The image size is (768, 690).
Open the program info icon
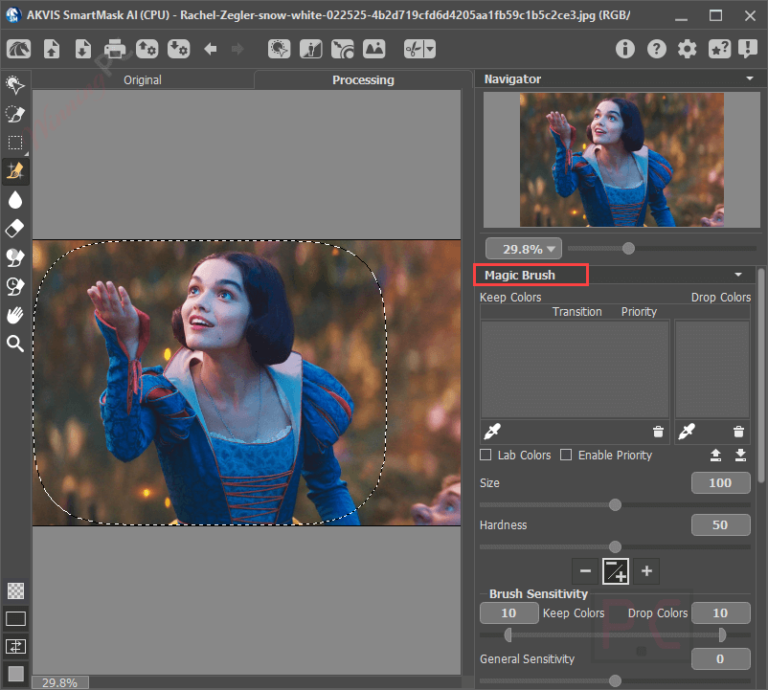(625, 49)
